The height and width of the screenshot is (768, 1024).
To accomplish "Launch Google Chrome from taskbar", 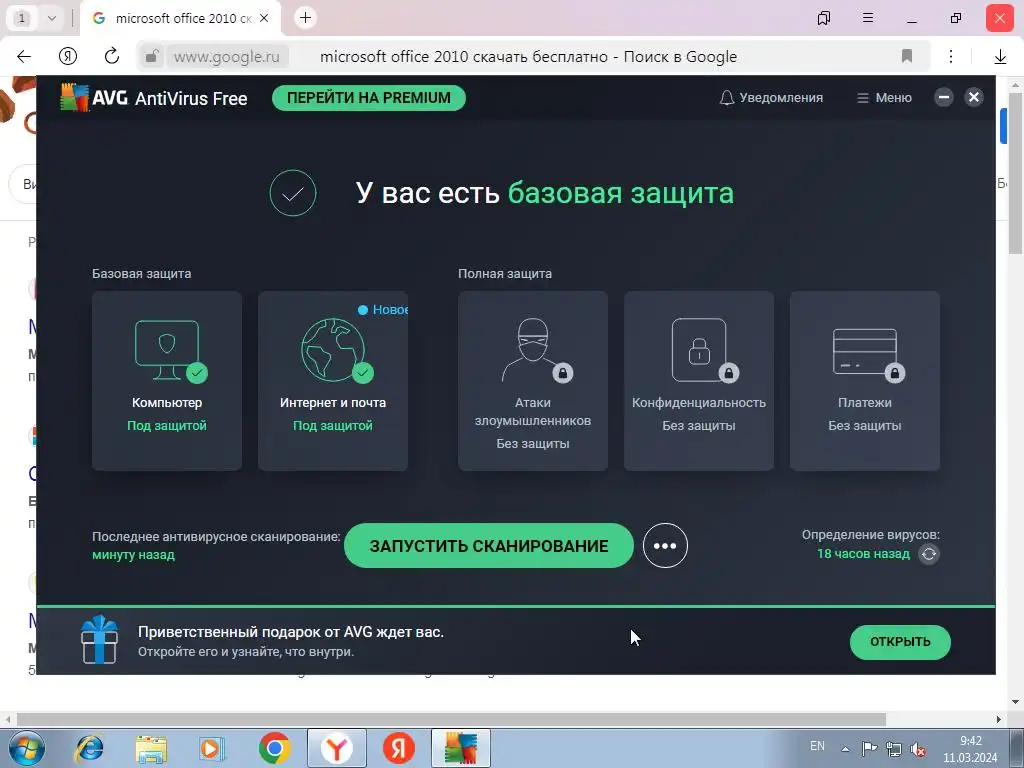I will click(x=274, y=748).
